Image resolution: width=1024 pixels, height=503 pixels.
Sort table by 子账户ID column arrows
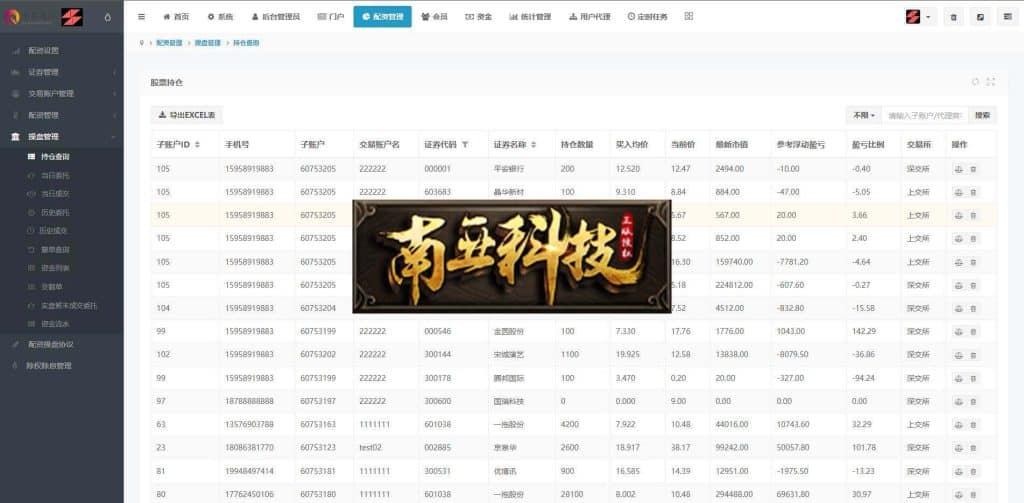tap(198, 144)
